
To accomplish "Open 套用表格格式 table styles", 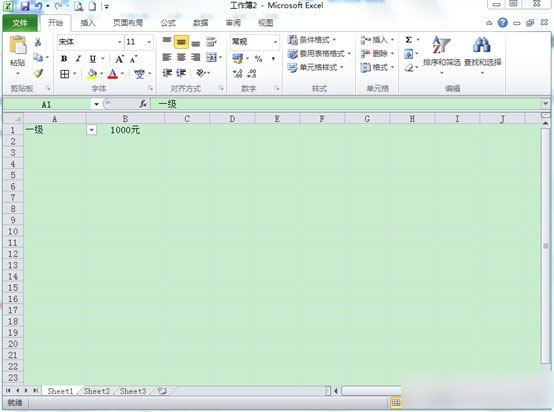I will (319, 54).
